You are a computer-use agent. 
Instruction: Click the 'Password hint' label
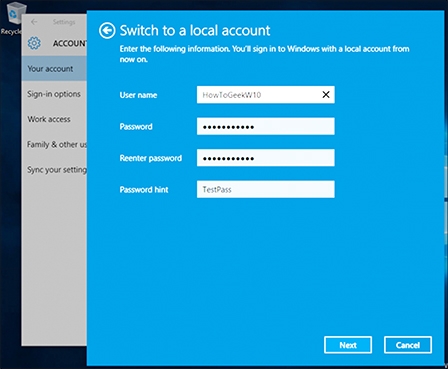(x=144, y=190)
